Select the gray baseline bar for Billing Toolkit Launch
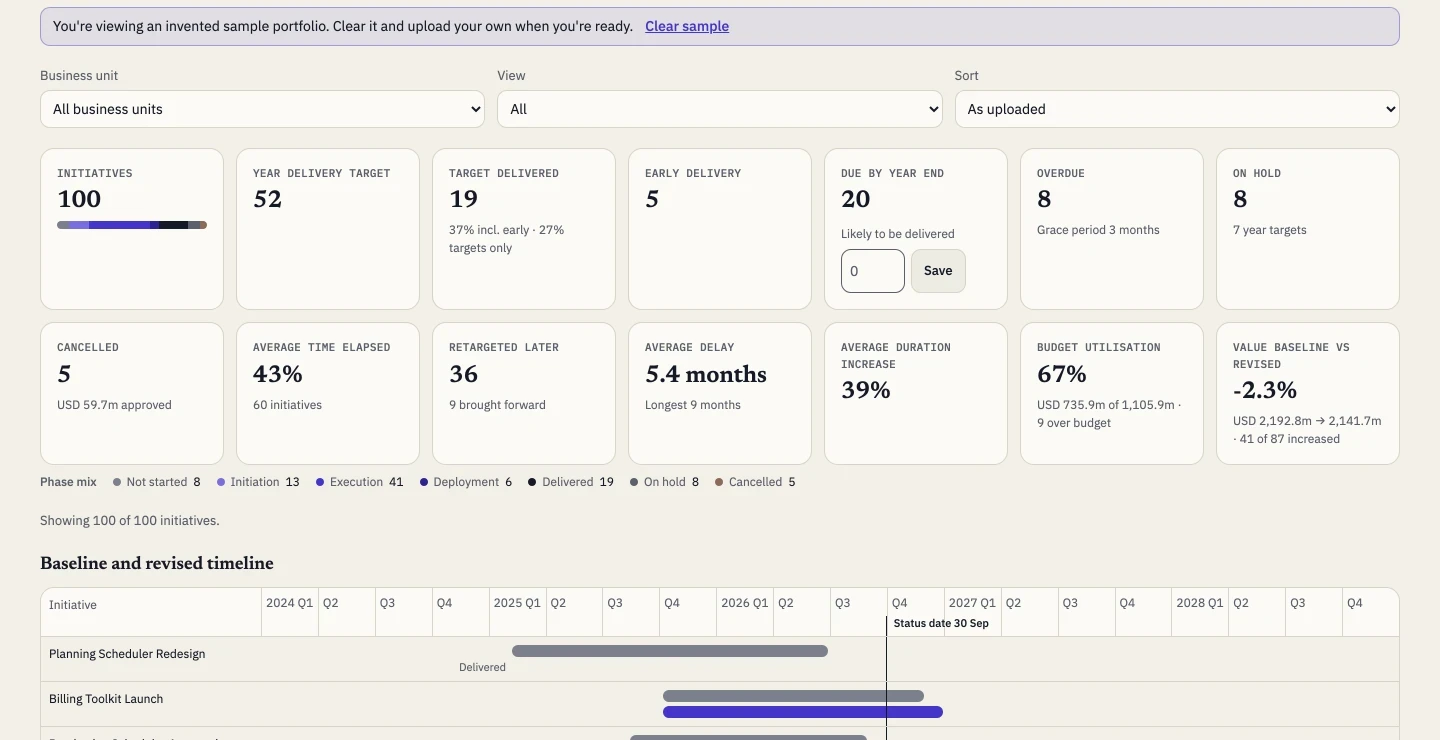Image resolution: width=1440 pixels, height=740 pixels. coord(793,696)
